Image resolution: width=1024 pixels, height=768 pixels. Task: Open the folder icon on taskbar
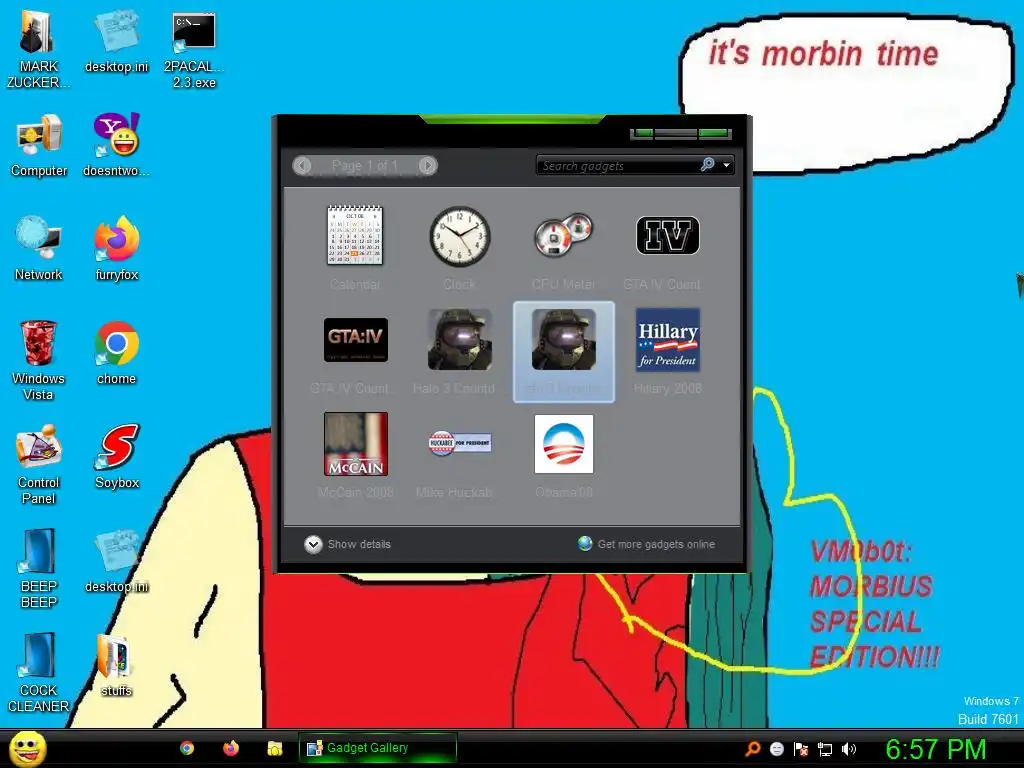[x=274, y=748]
